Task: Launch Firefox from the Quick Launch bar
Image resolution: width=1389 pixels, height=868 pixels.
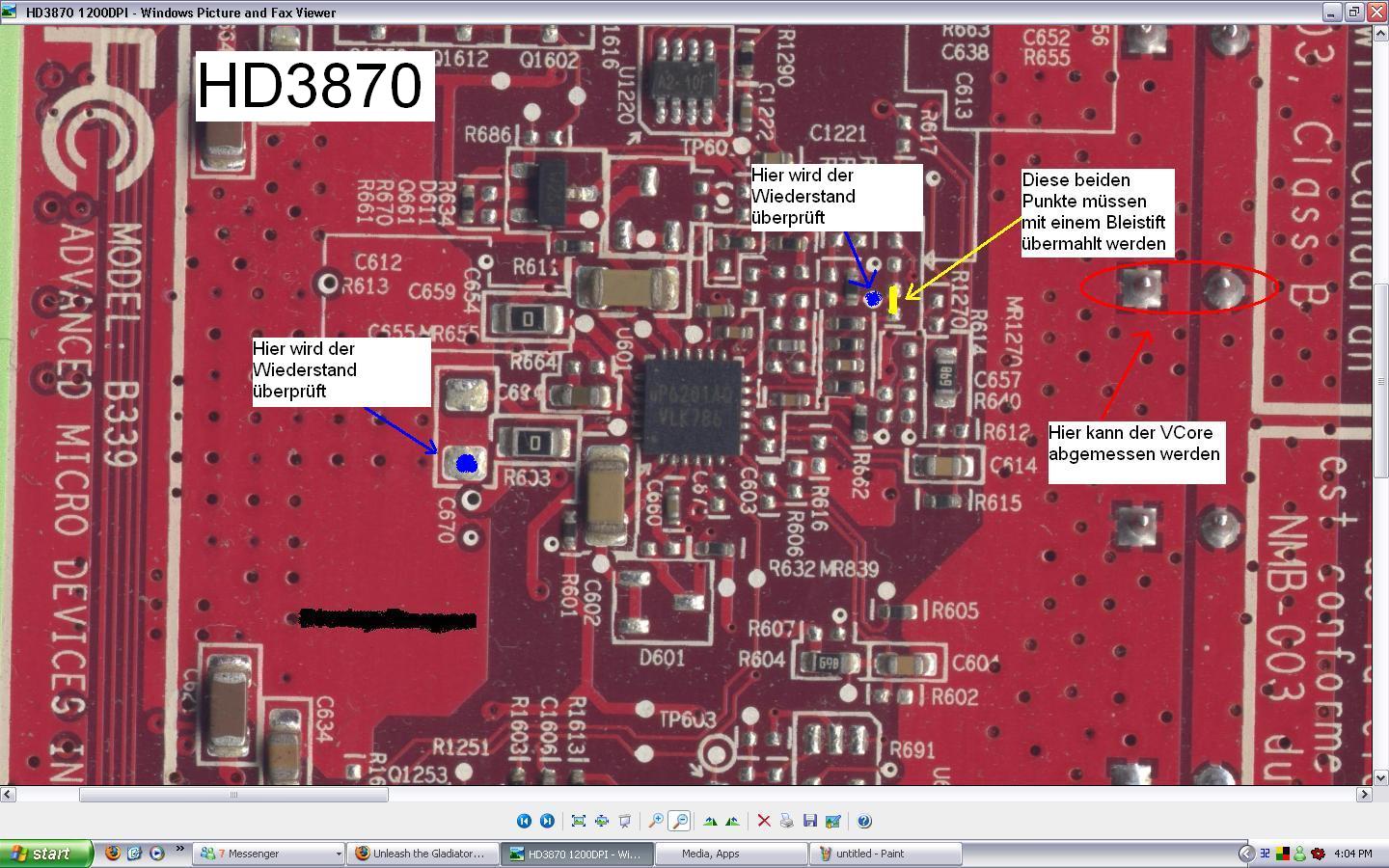Action: (113, 854)
